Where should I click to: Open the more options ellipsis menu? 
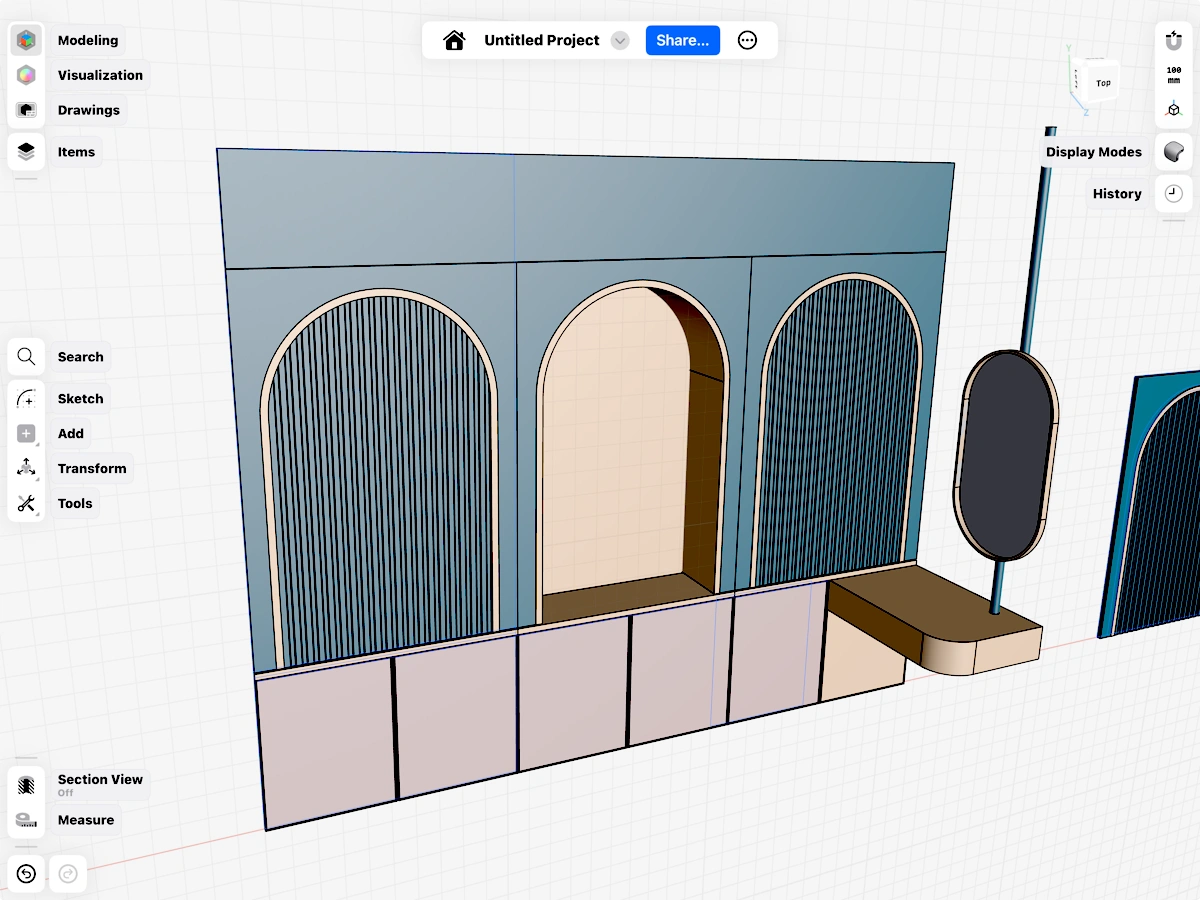click(747, 40)
